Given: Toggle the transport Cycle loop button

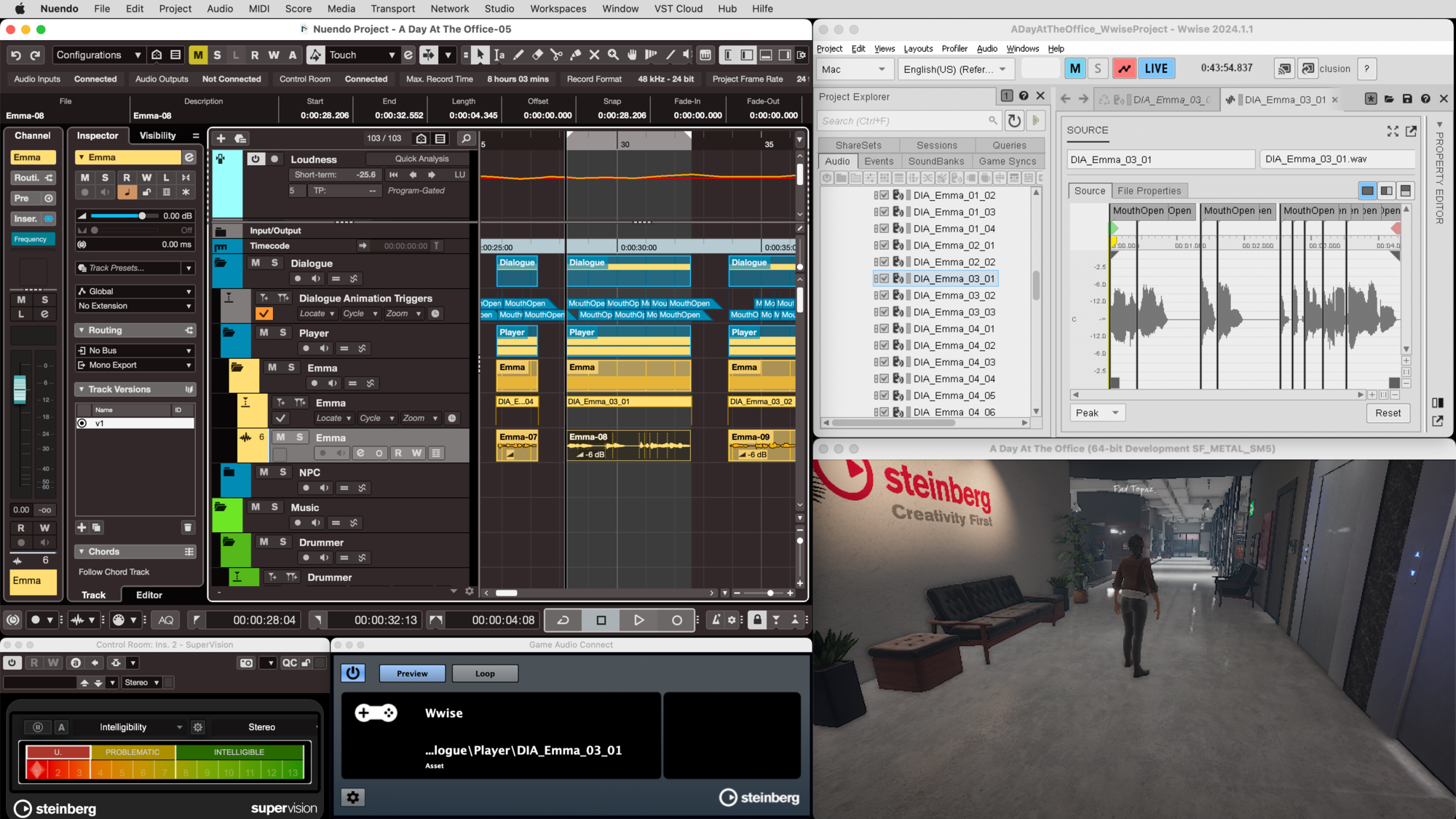Looking at the screenshot, I should (x=563, y=620).
